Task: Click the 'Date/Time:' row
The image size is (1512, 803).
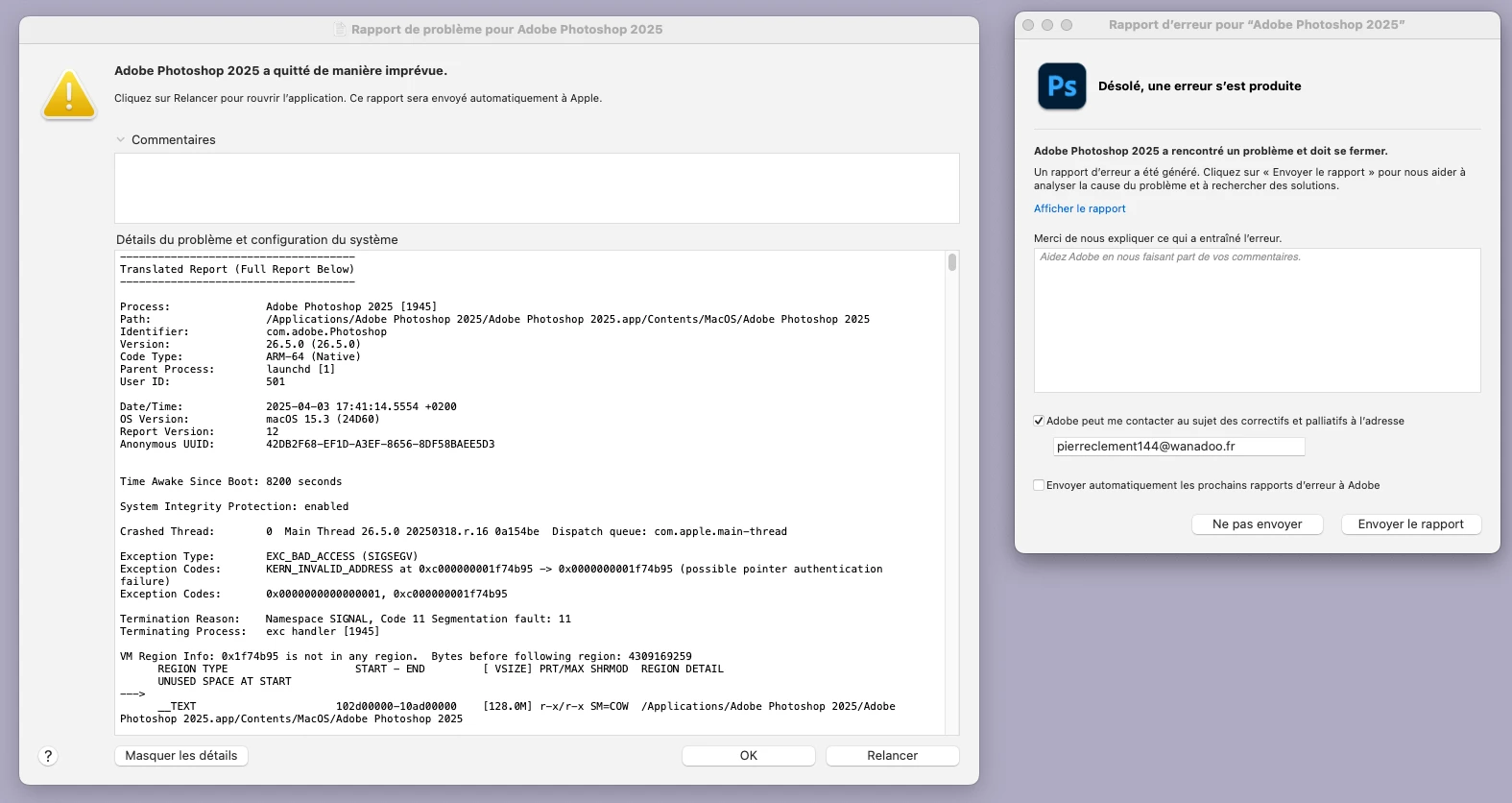Action: click(288, 407)
